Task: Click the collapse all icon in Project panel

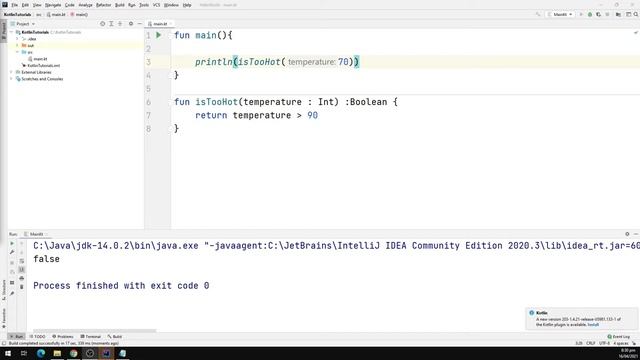Action: tap(120, 24)
